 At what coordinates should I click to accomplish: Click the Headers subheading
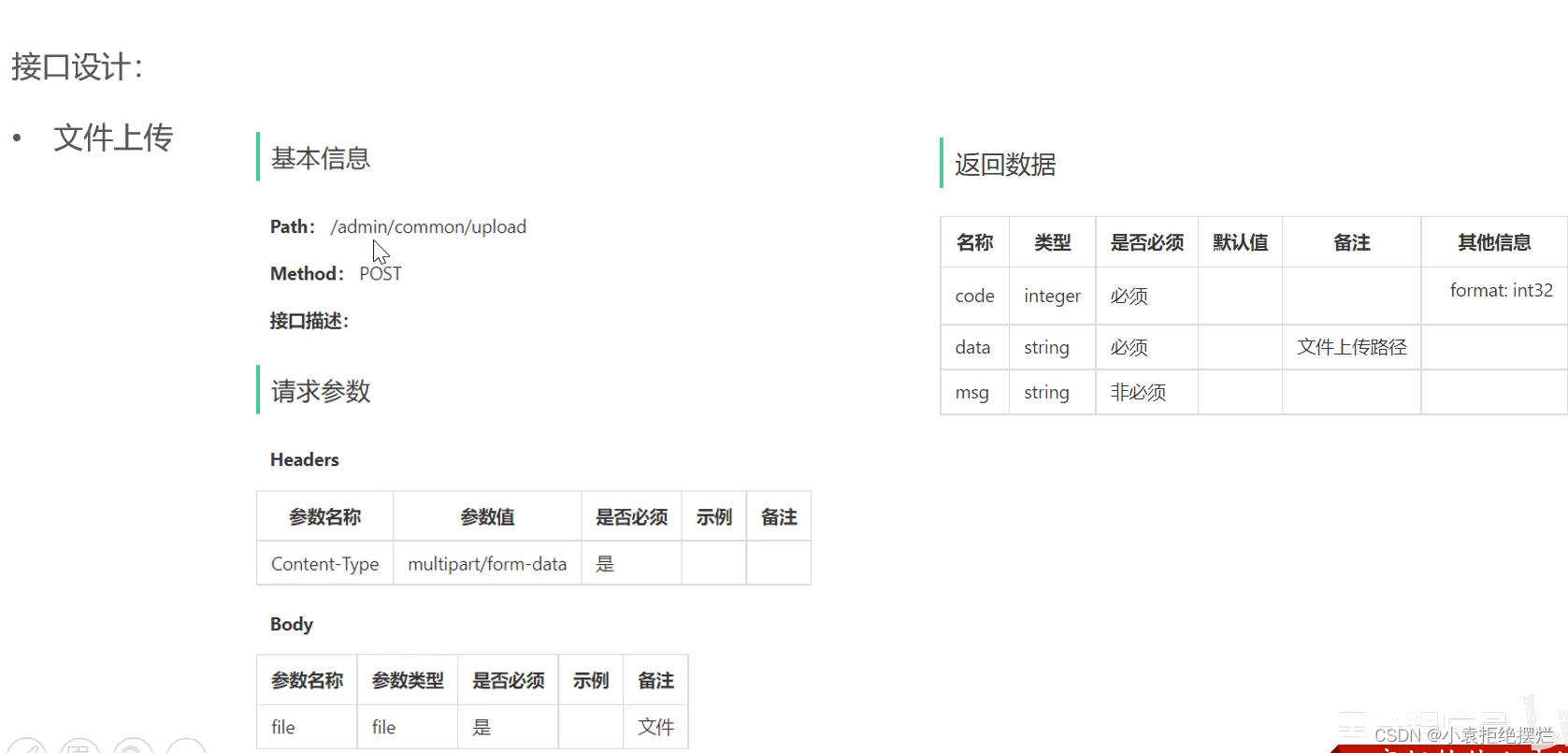pyautogui.click(x=305, y=459)
